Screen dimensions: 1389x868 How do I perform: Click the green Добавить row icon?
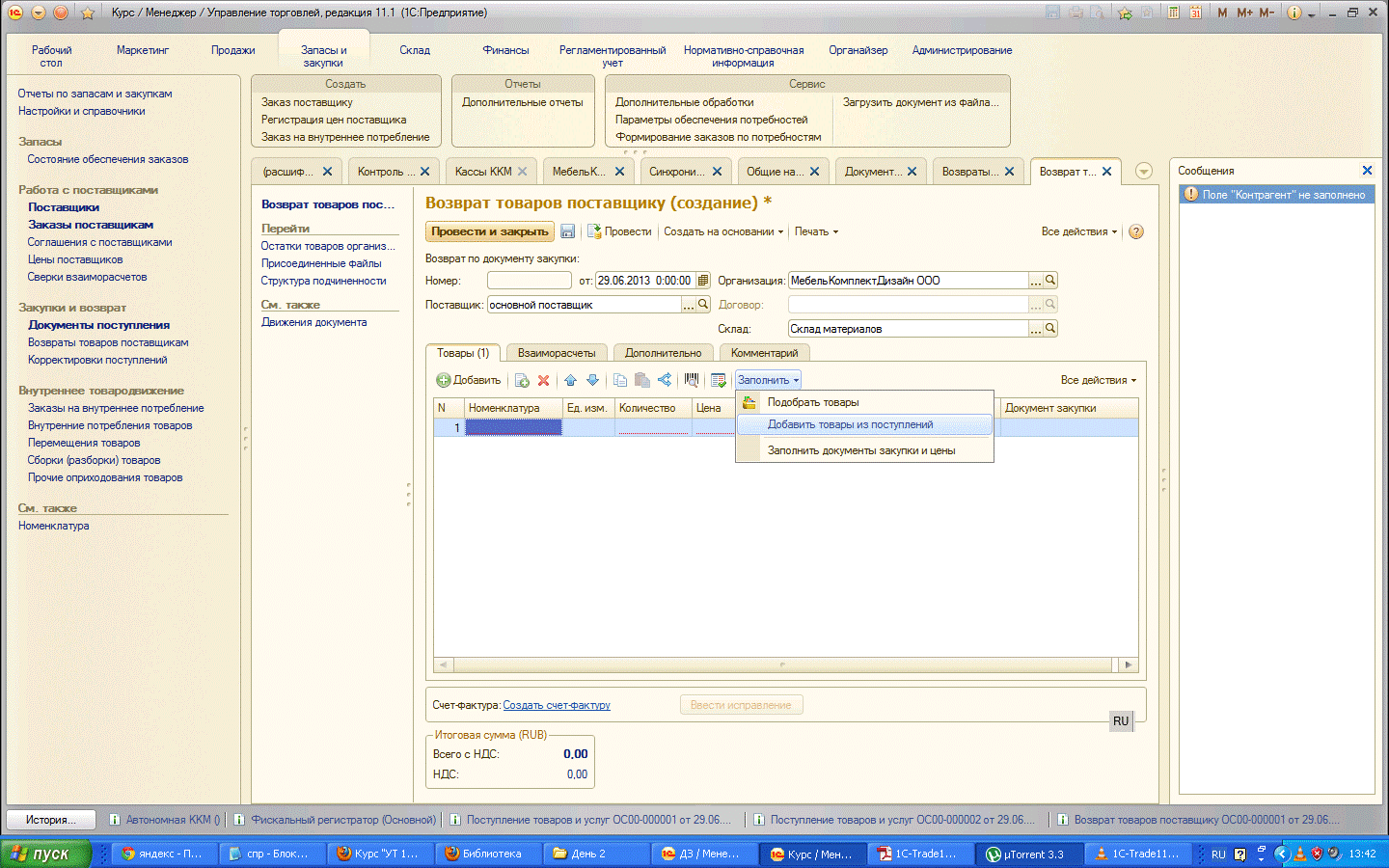[x=444, y=380]
